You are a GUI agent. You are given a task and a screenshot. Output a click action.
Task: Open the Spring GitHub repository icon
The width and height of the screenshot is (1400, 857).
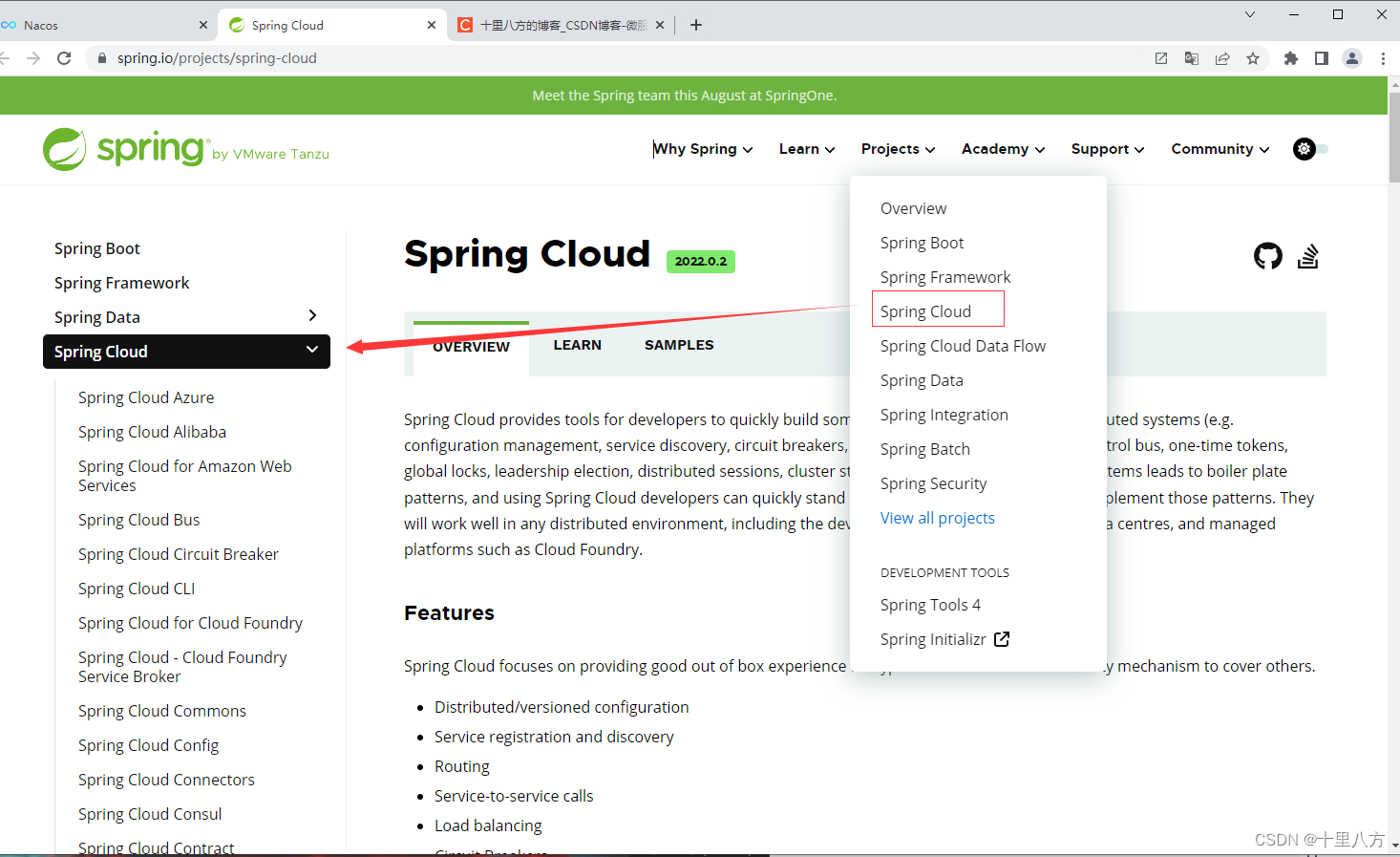[1267, 256]
